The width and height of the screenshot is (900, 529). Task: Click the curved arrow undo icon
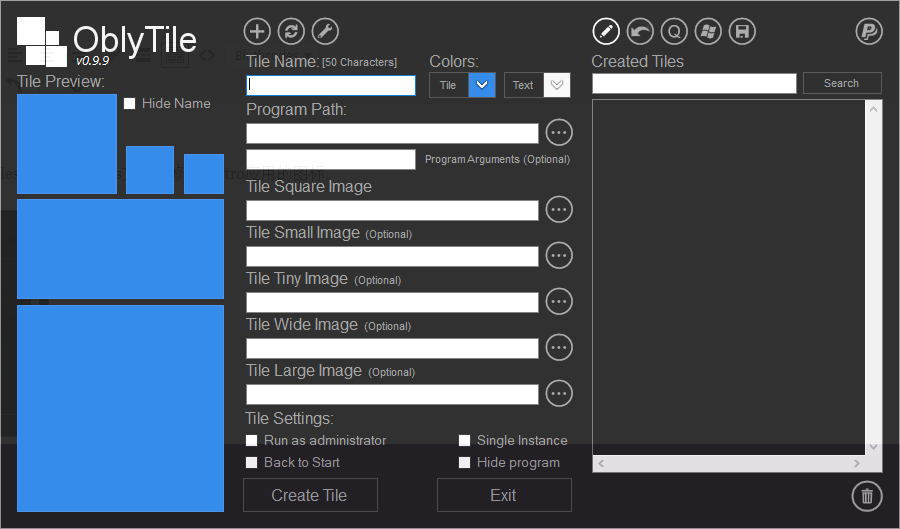click(x=640, y=31)
